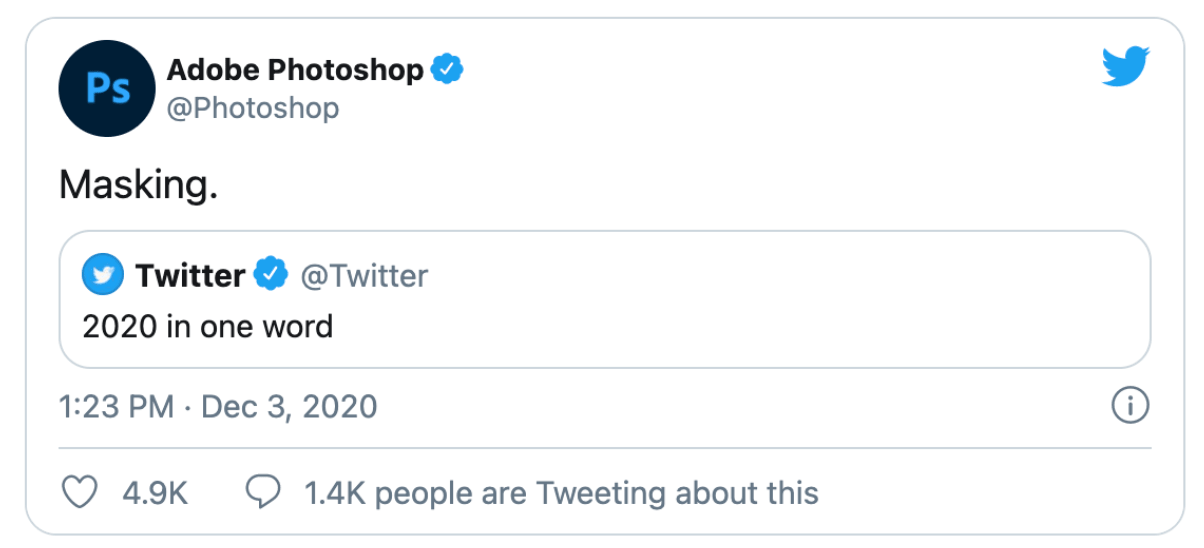1204x548 pixels.
Task: Open the tweet info icon
Action: click(x=1130, y=406)
